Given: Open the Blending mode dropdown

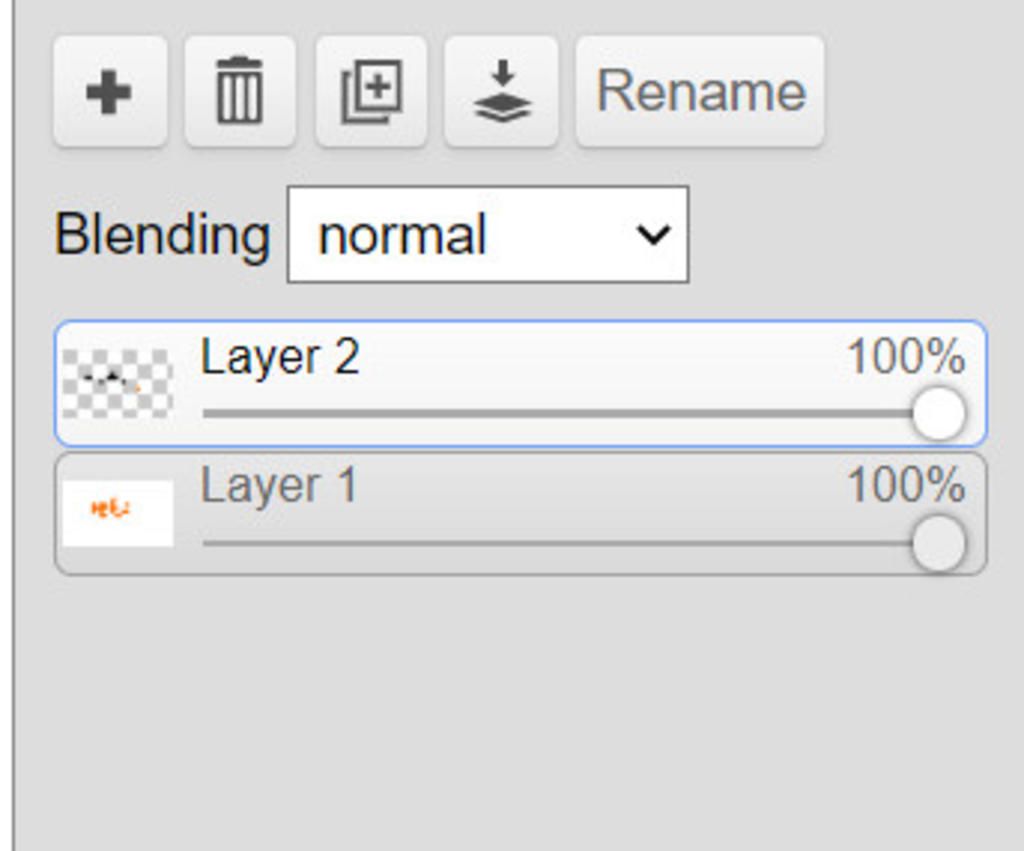Looking at the screenshot, I should (x=488, y=234).
